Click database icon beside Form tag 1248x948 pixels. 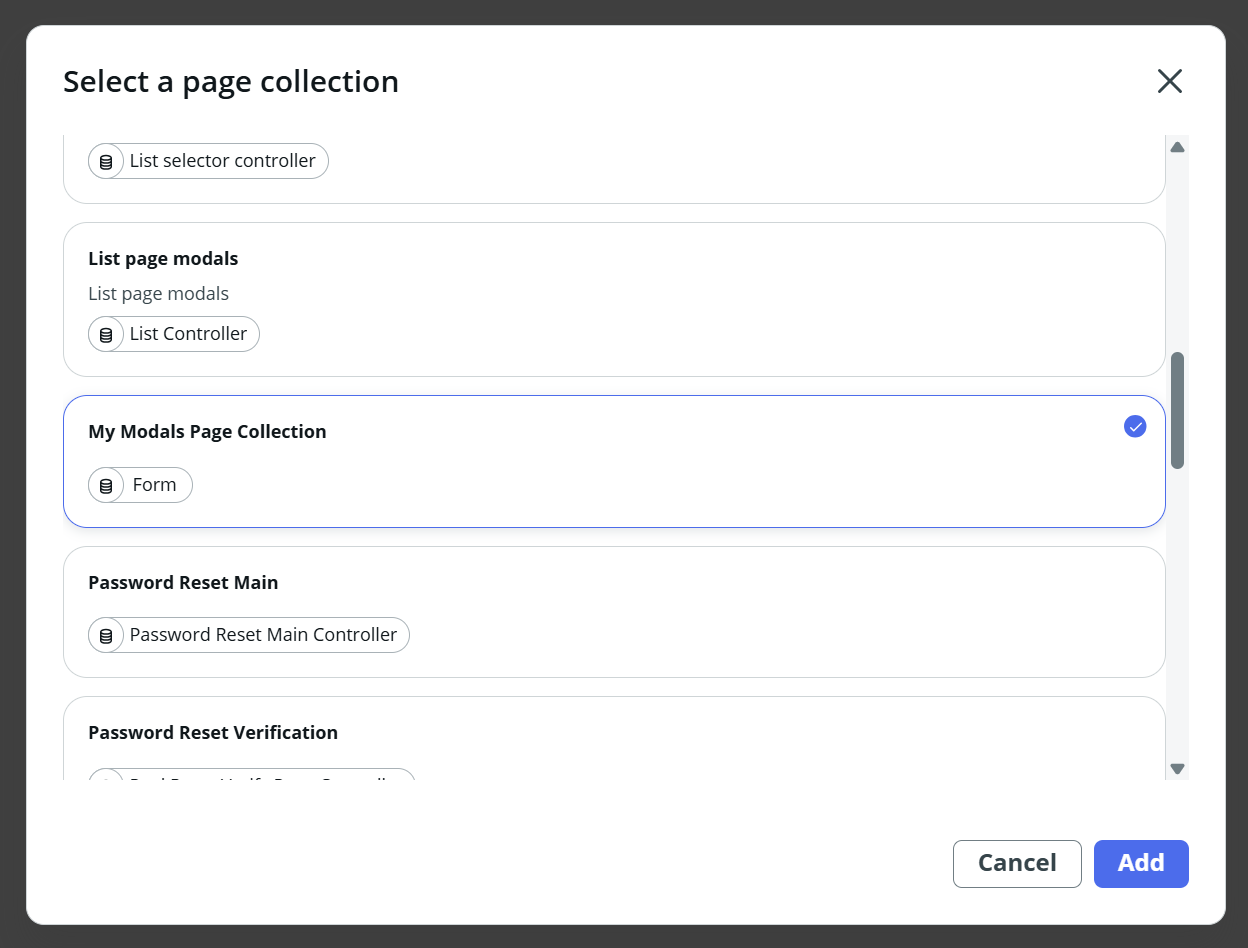[106, 486]
